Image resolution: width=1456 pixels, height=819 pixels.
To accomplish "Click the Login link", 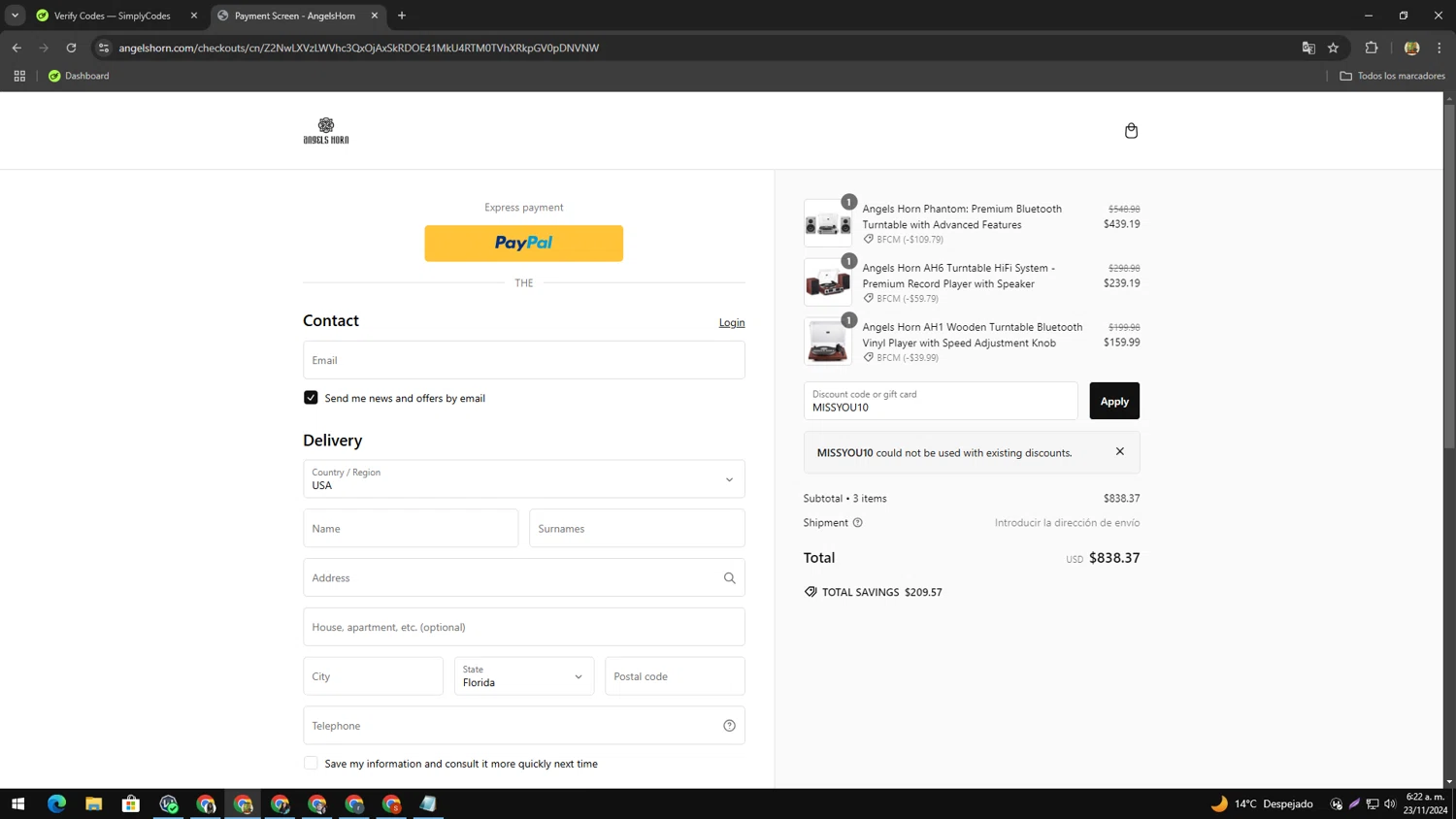I will (x=732, y=322).
